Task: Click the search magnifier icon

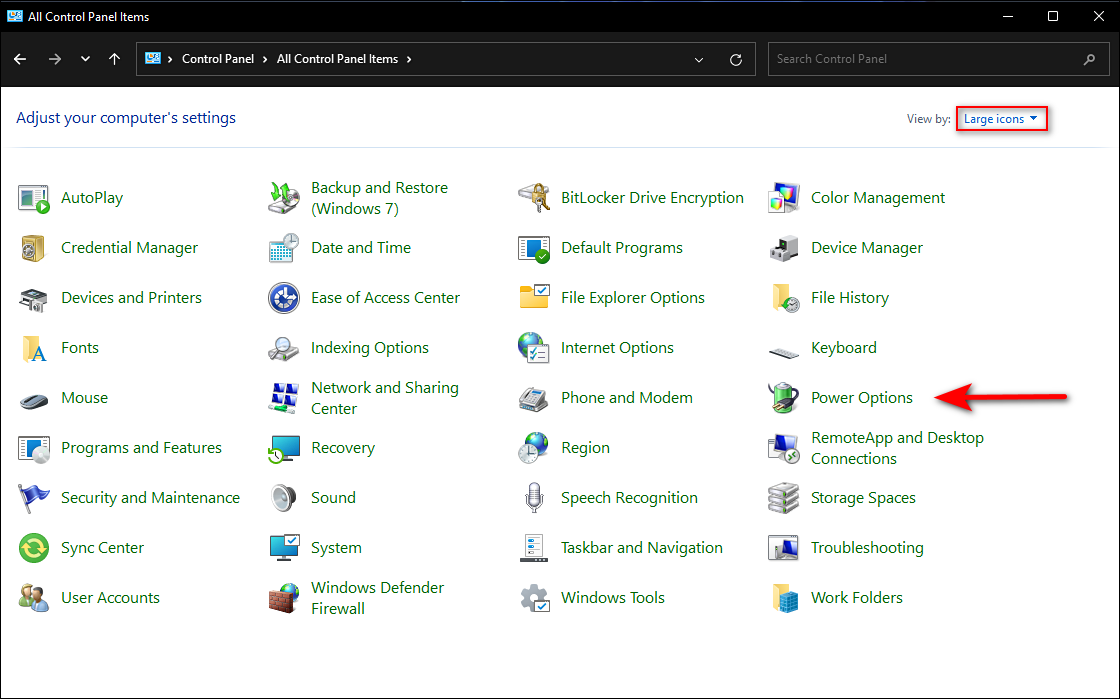Action: point(1089,59)
